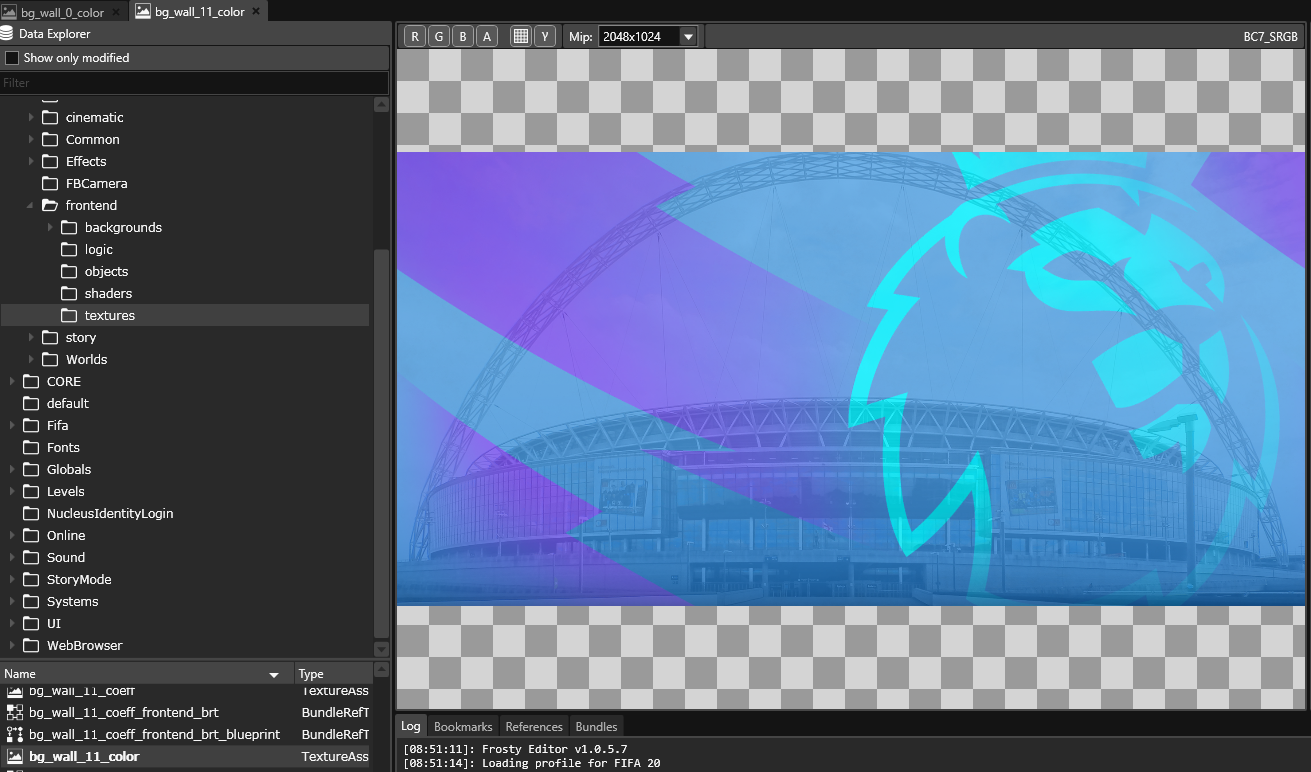The image size is (1311, 772).
Task: Expand the CORE folder arrow
Action: pos(12,381)
